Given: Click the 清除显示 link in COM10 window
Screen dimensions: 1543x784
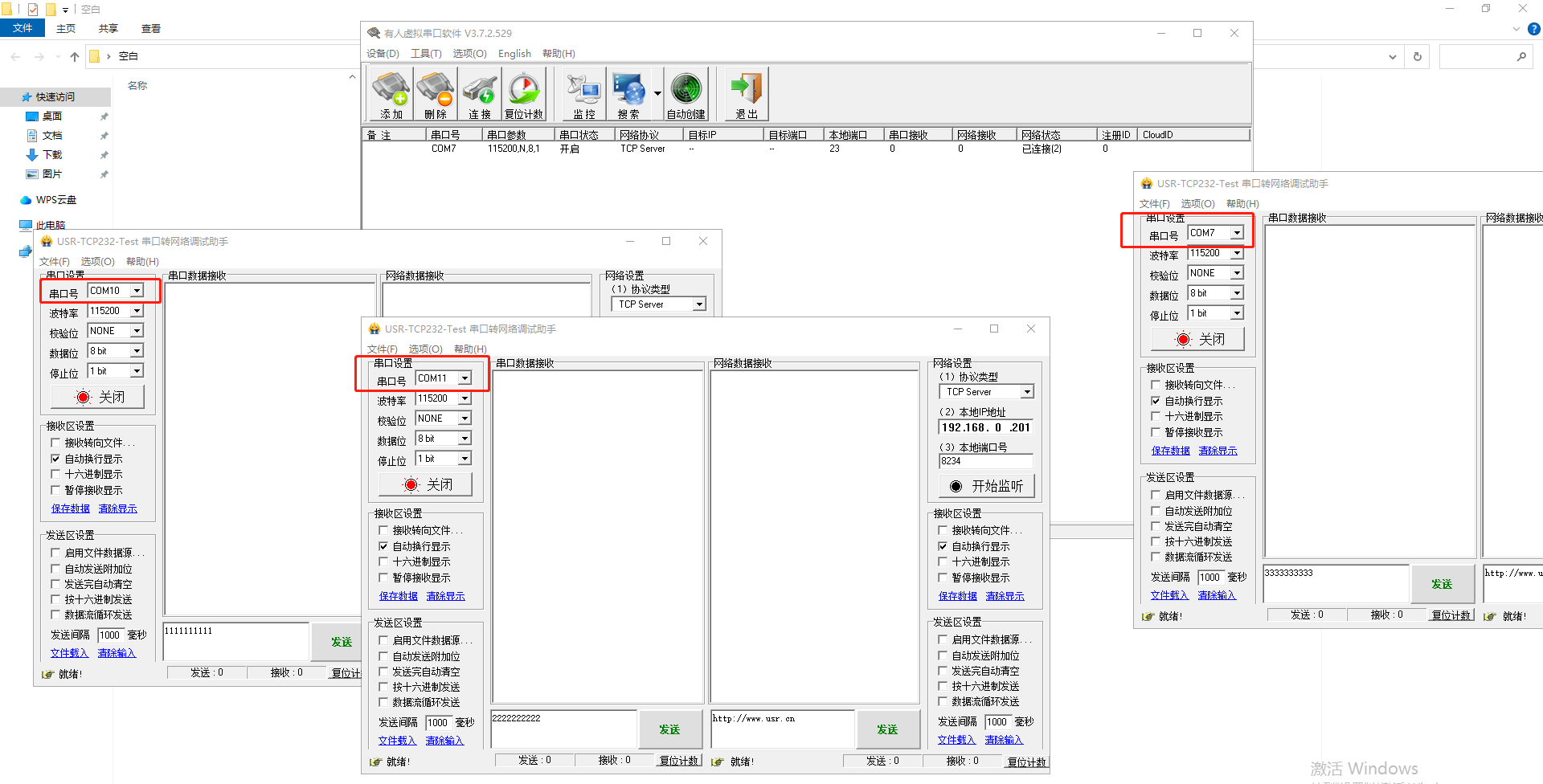Looking at the screenshot, I should pos(117,509).
